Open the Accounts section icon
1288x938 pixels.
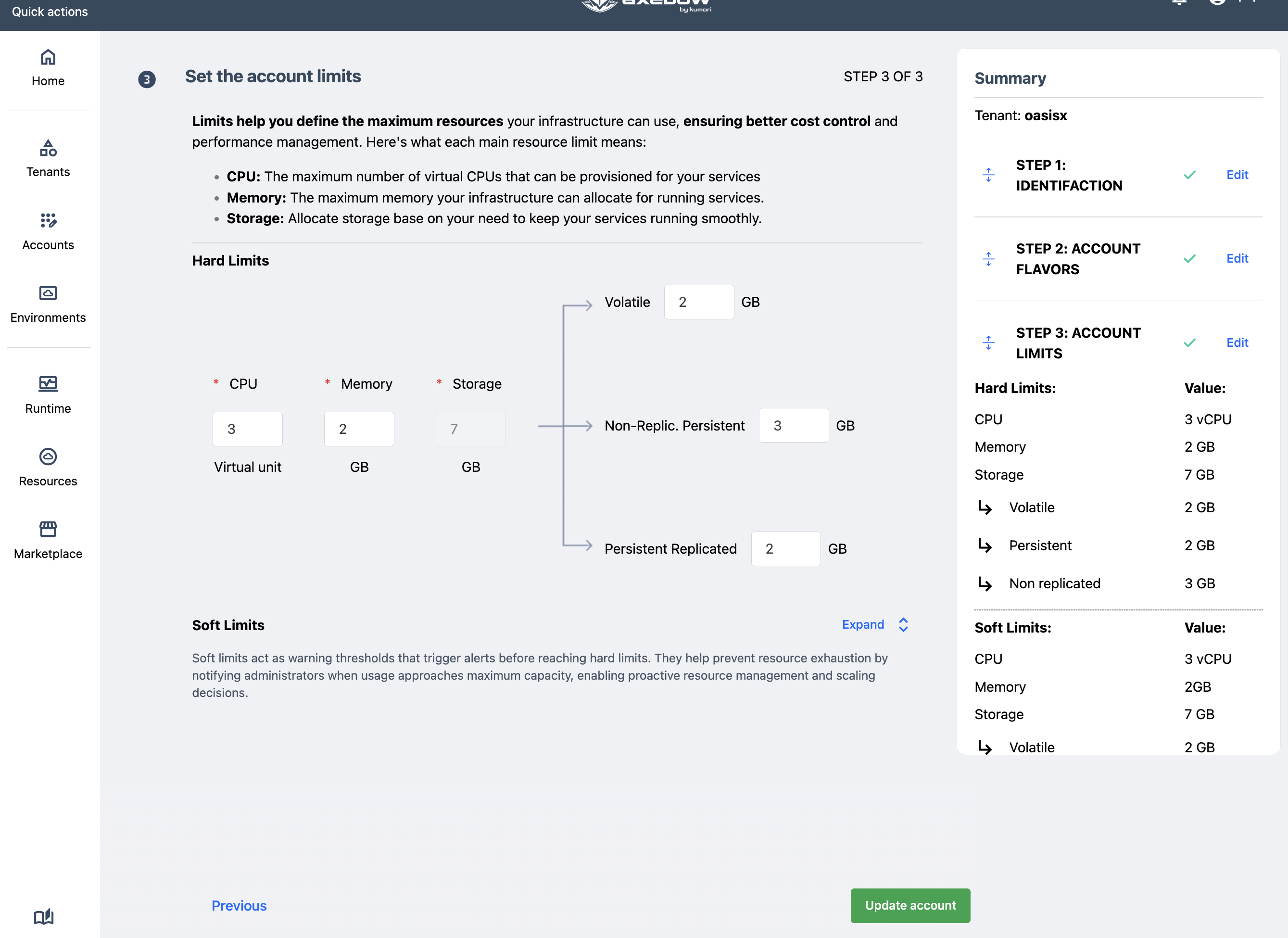click(x=48, y=220)
